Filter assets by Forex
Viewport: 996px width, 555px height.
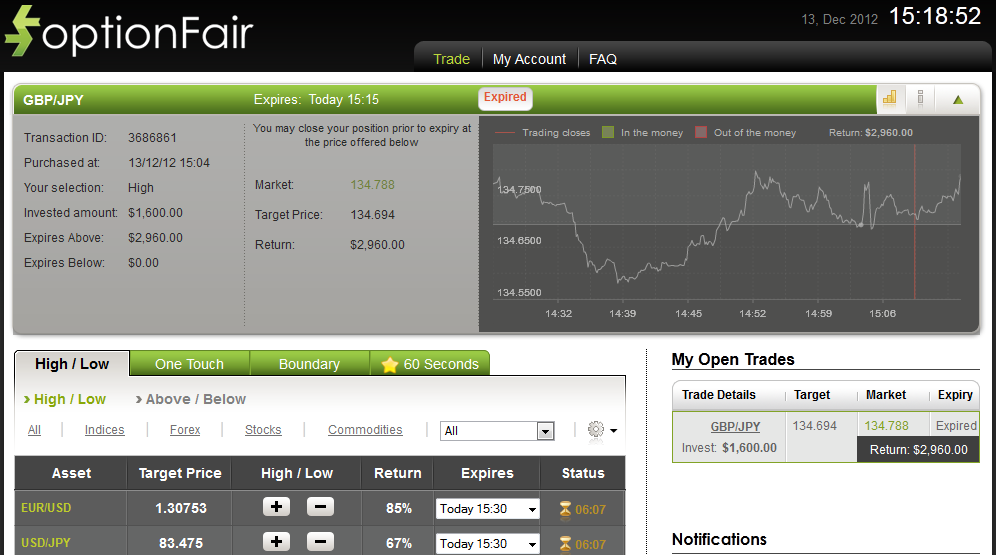click(x=185, y=430)
